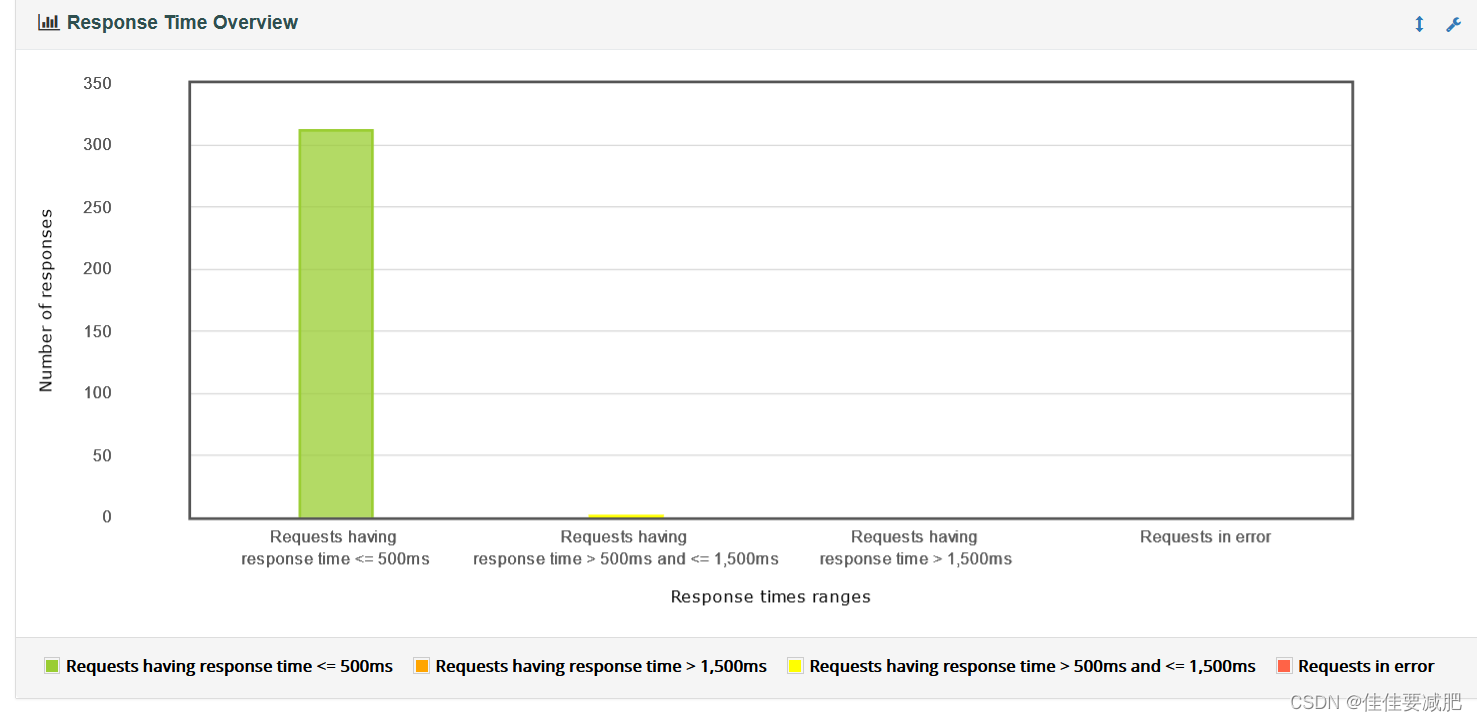
Task: Click y-axis value 100
Action: (97, 393)
